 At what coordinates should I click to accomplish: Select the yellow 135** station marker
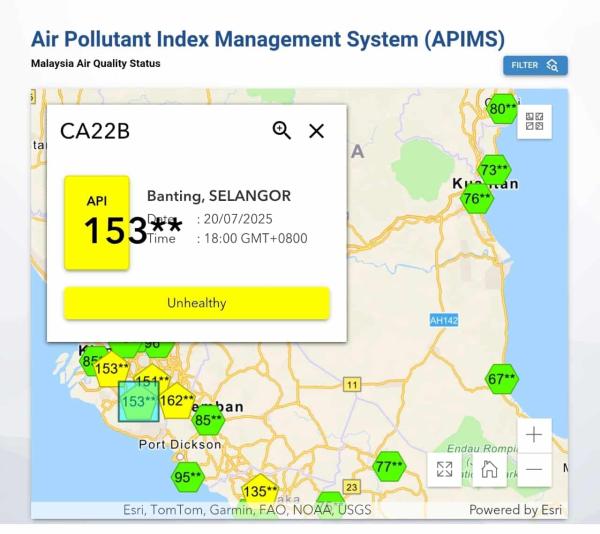coord(260,491)
